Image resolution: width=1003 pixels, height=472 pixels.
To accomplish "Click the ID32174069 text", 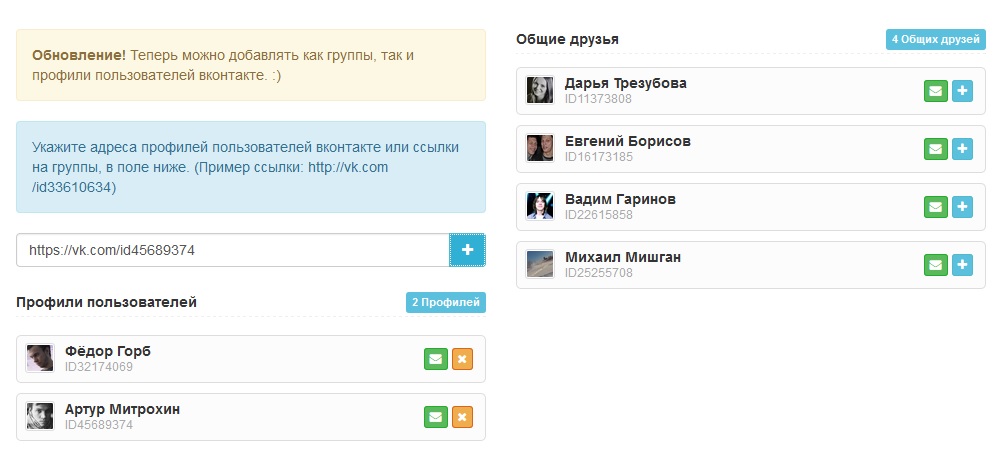I will point(99,367).
